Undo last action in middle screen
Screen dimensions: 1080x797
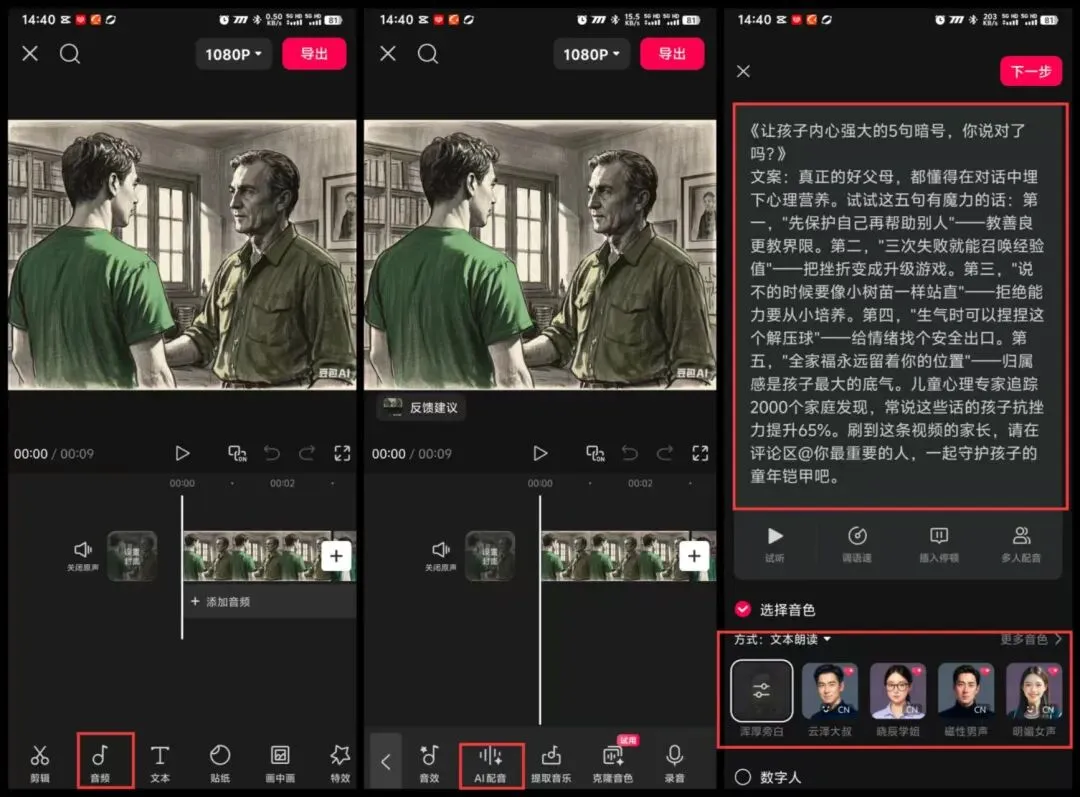tap(630, 453)
